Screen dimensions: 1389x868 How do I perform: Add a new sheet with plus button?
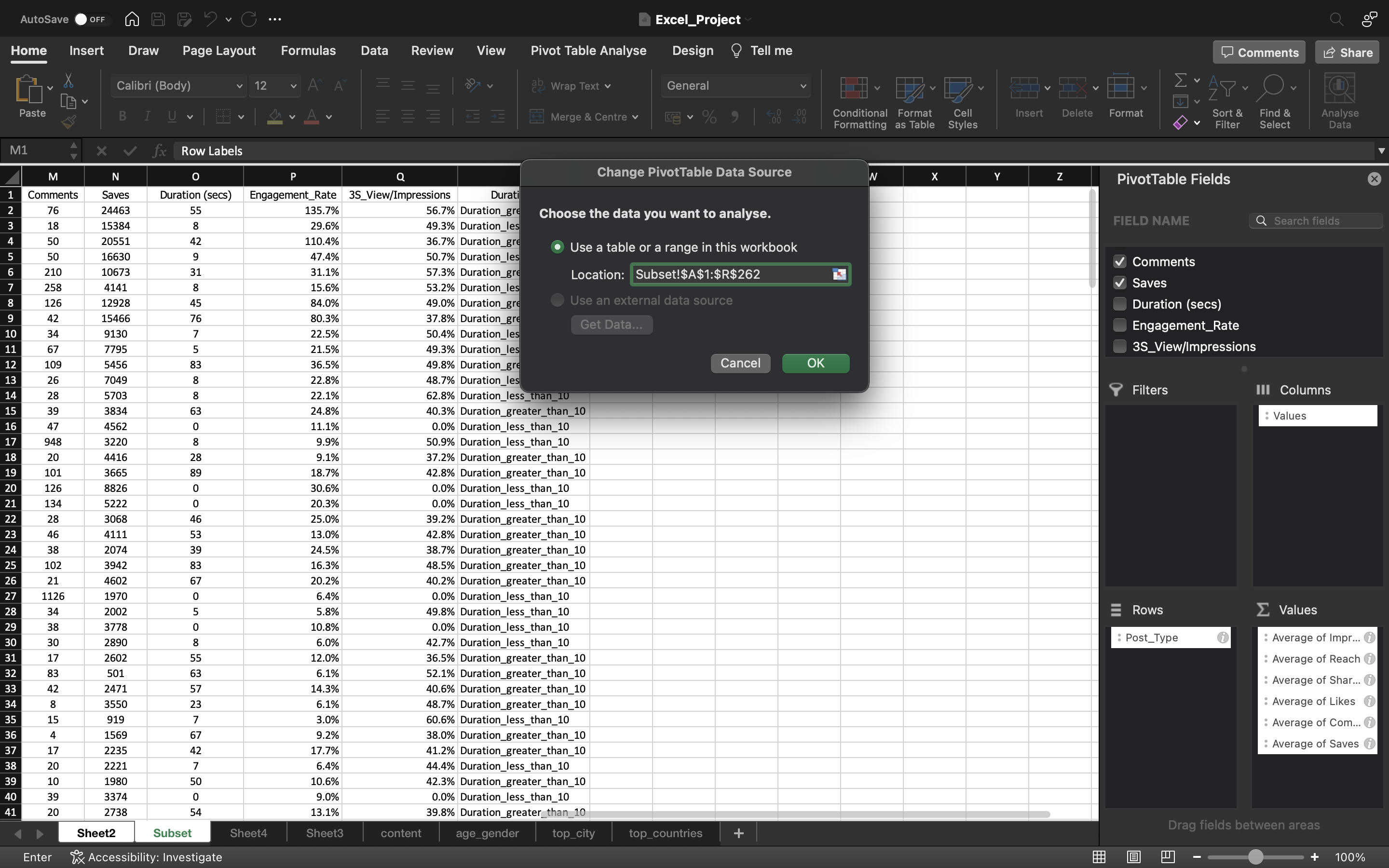pos(739,833)
